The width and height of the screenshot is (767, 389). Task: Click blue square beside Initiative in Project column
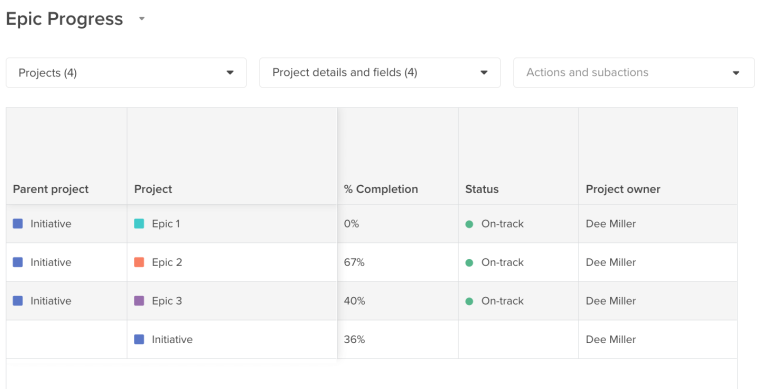(139, 339)
